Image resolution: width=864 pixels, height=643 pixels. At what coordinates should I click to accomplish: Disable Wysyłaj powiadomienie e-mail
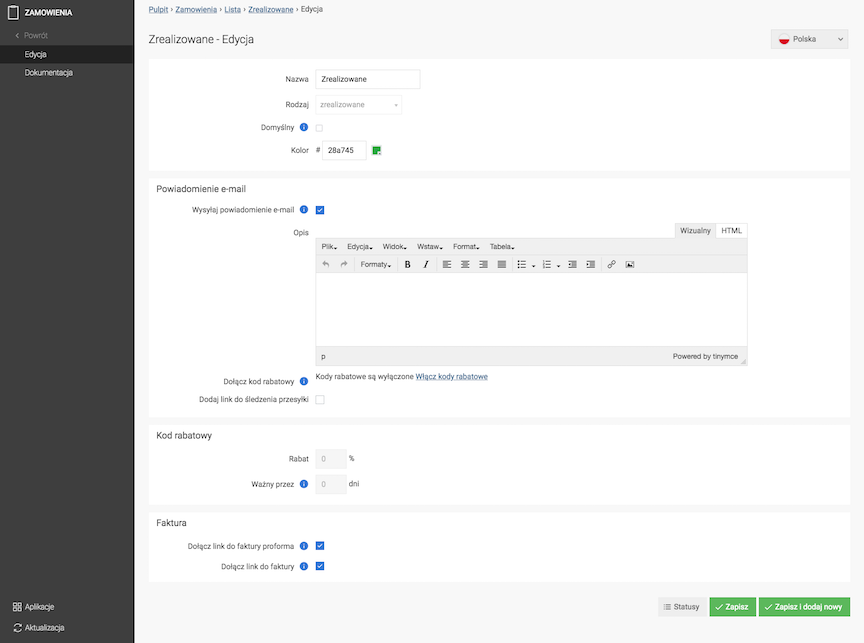click(x=321, y=210)
